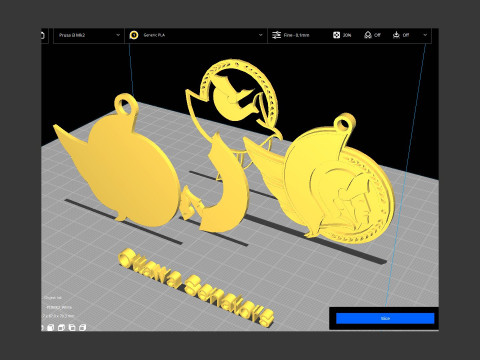Click the Object list label

pyautogui.click(x=53, y=298)
